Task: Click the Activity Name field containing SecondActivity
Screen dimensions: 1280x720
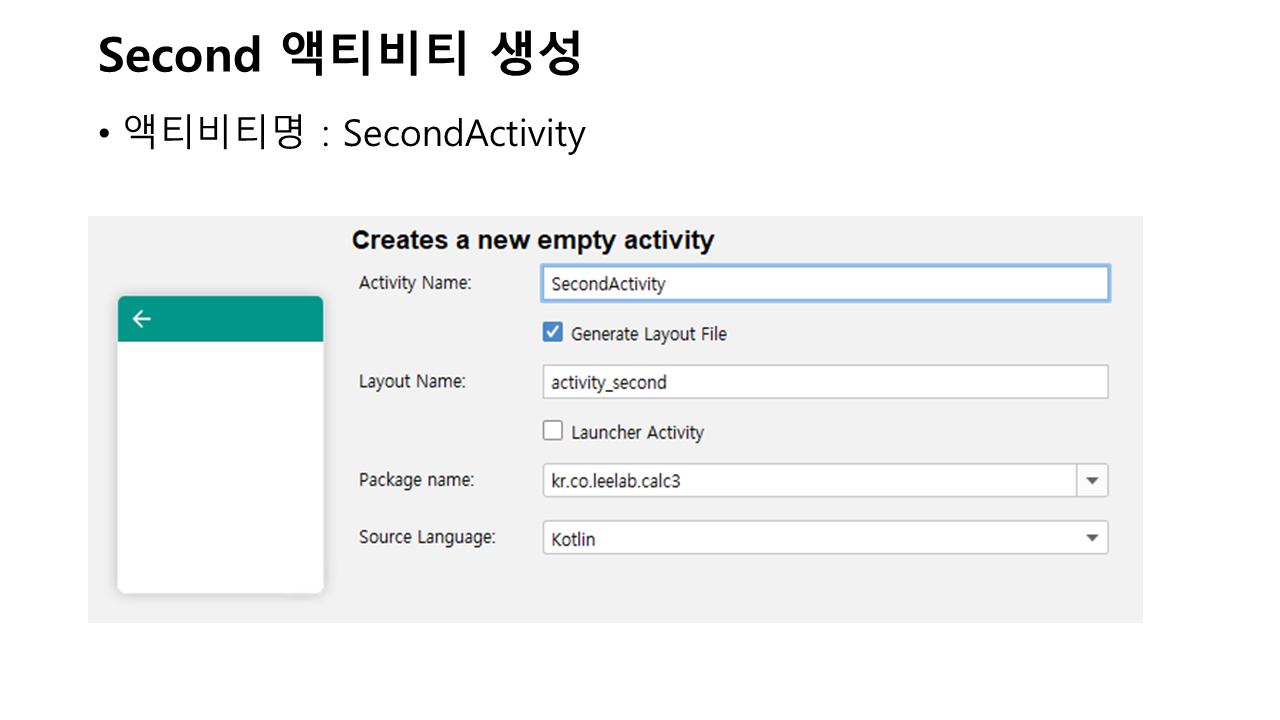Action: coord(824,284)
